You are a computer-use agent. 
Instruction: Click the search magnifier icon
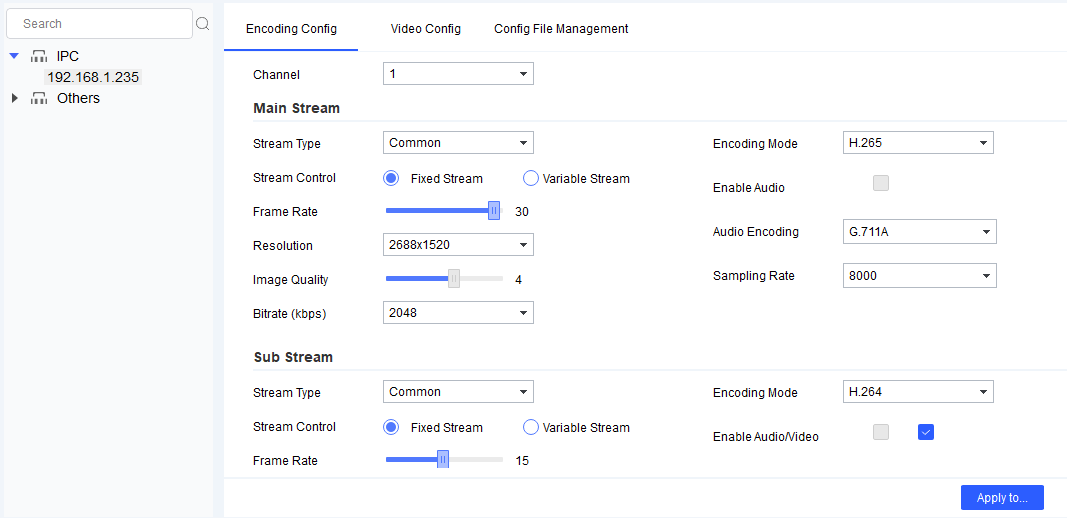coord(202,24)
